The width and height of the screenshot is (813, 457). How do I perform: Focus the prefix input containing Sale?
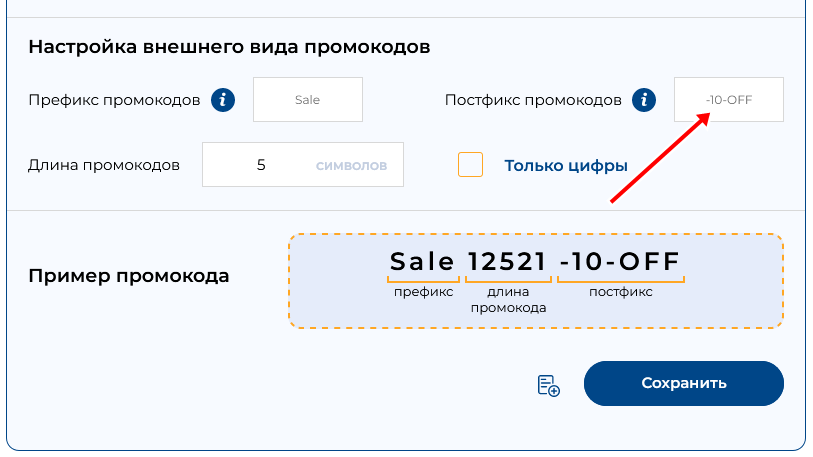(307, 100)
